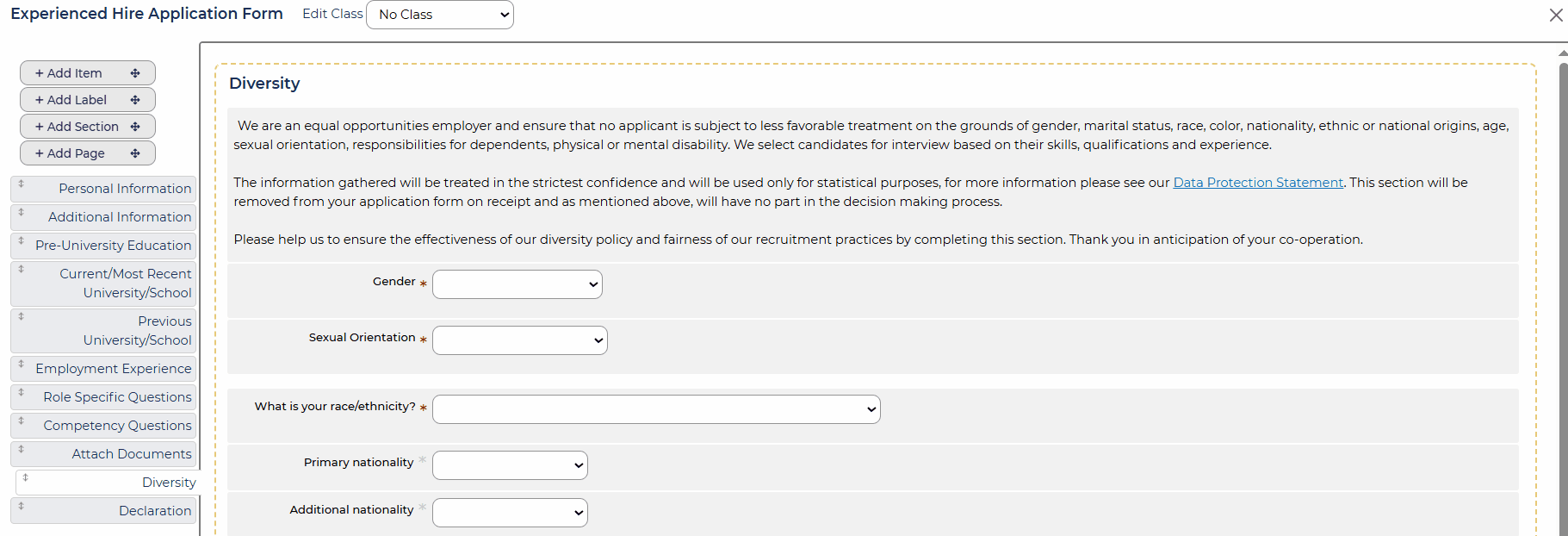Click the move handle on Add Item
Image resolution: width=1568 pixels, height=536 pixels.
tap(135, 73)
